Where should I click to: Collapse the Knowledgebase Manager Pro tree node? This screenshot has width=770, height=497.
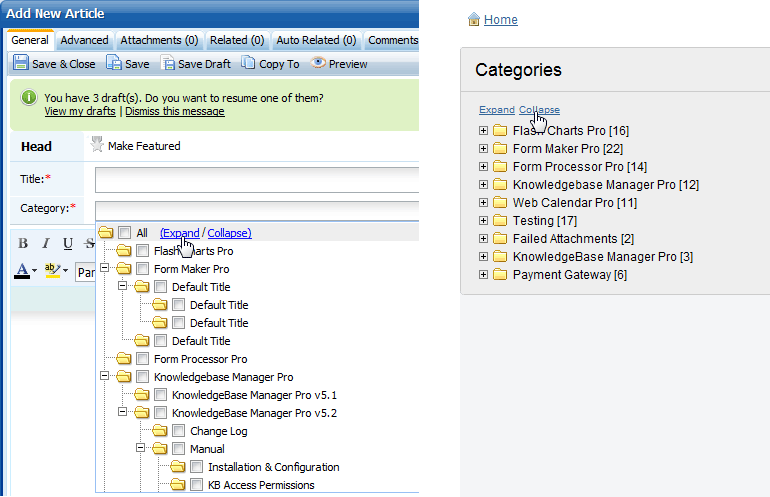[104, 376]
